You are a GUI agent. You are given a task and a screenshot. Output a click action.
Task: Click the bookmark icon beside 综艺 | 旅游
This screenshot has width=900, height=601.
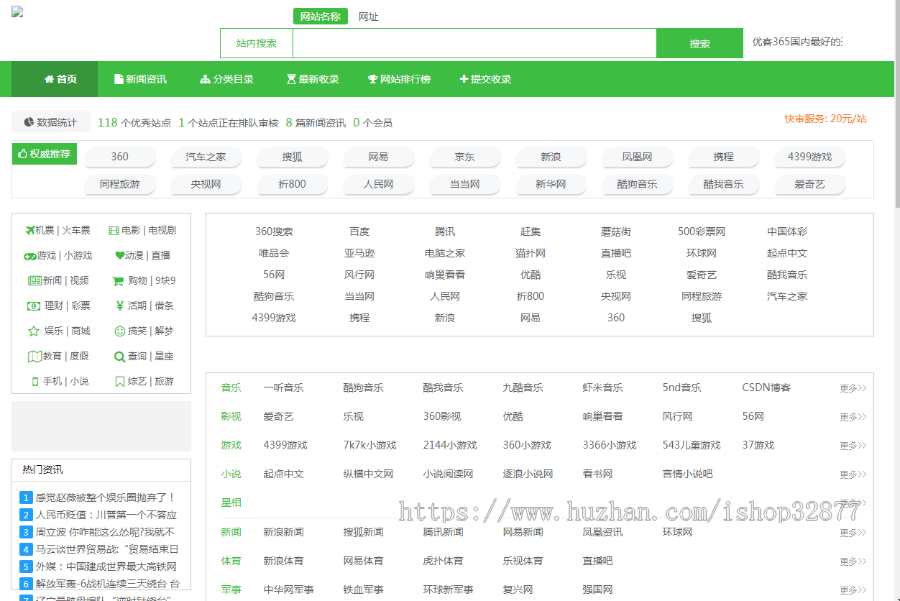click(x=119, y=382)
